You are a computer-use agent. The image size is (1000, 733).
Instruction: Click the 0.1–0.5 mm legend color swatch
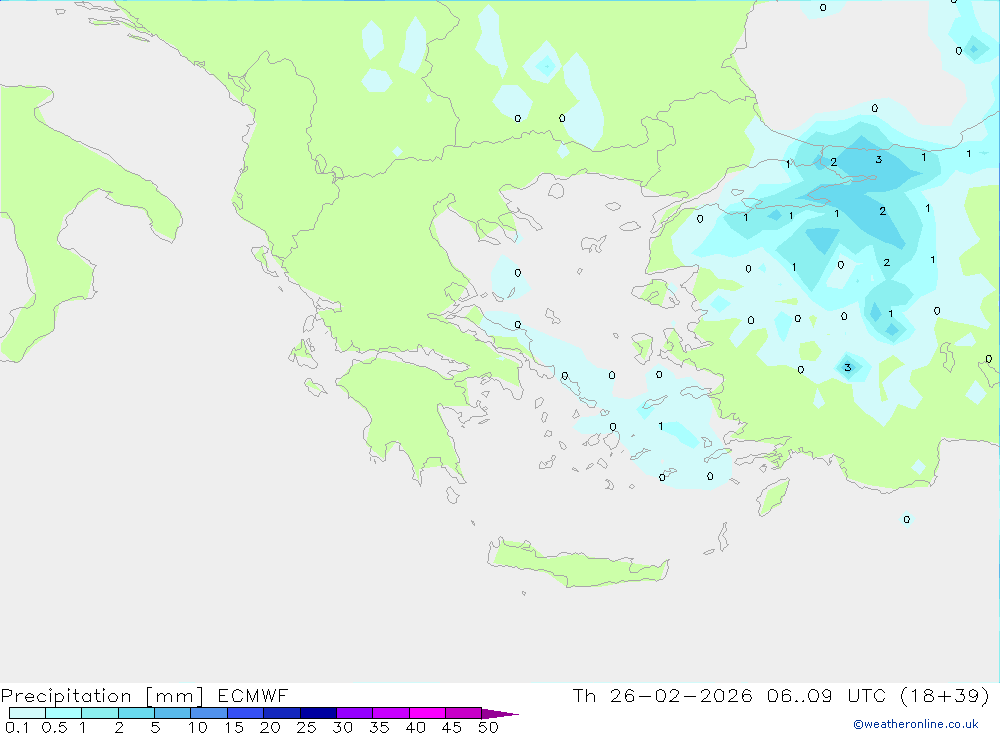(x=27, y=713)
